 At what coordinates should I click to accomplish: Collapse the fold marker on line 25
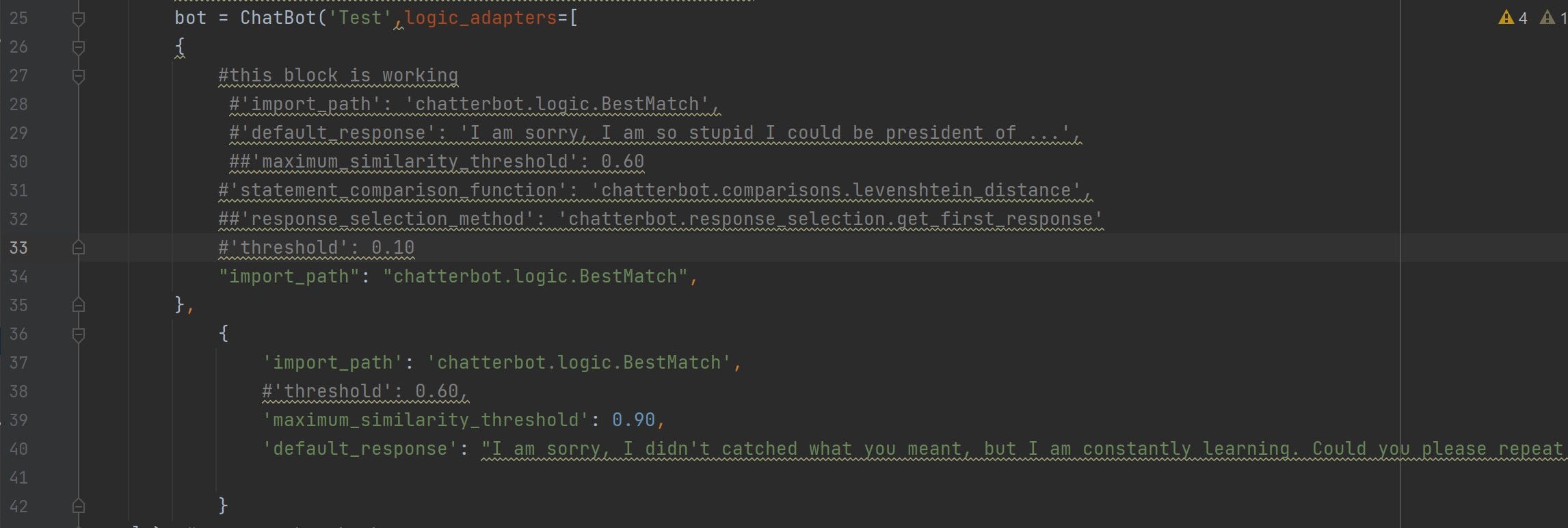79,18
